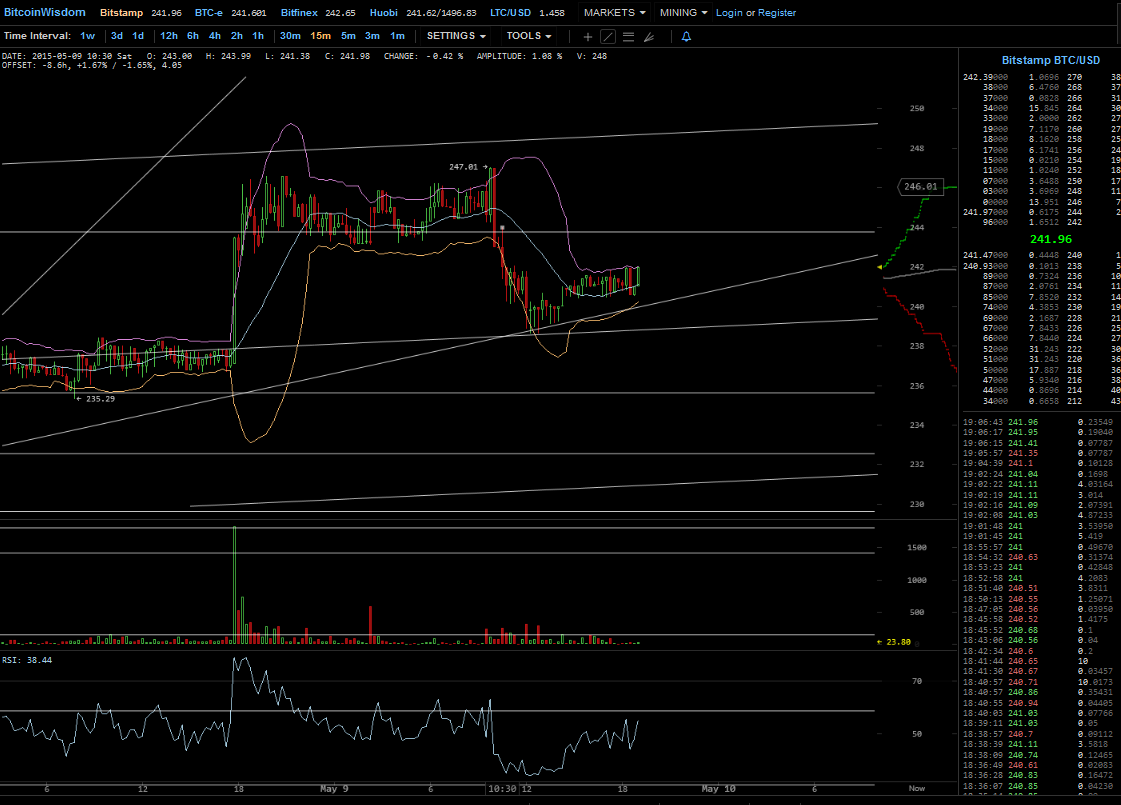Click the 10:30 time cursor label
This screenshot has width=1121, height=805.
click(x=502, y=789)
